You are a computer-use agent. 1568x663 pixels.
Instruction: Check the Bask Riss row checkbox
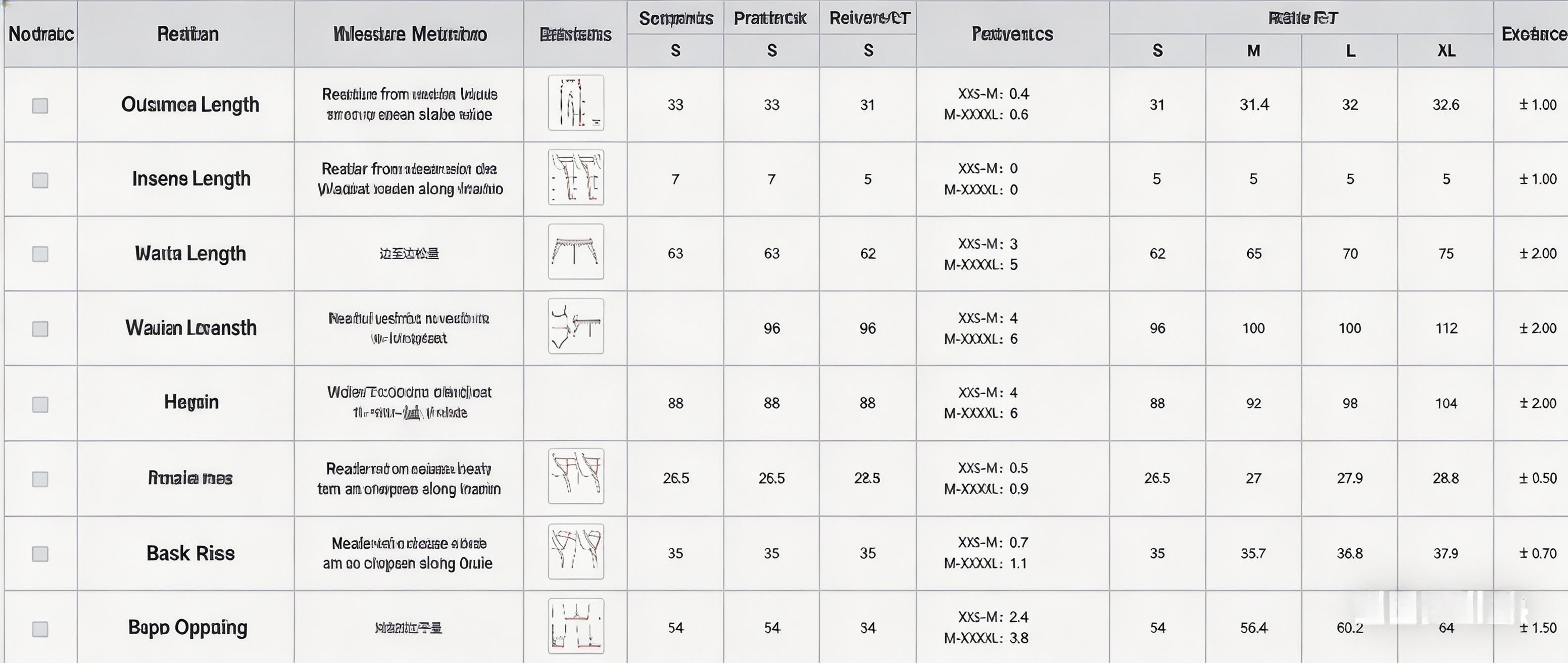click(x=40, y=553)
